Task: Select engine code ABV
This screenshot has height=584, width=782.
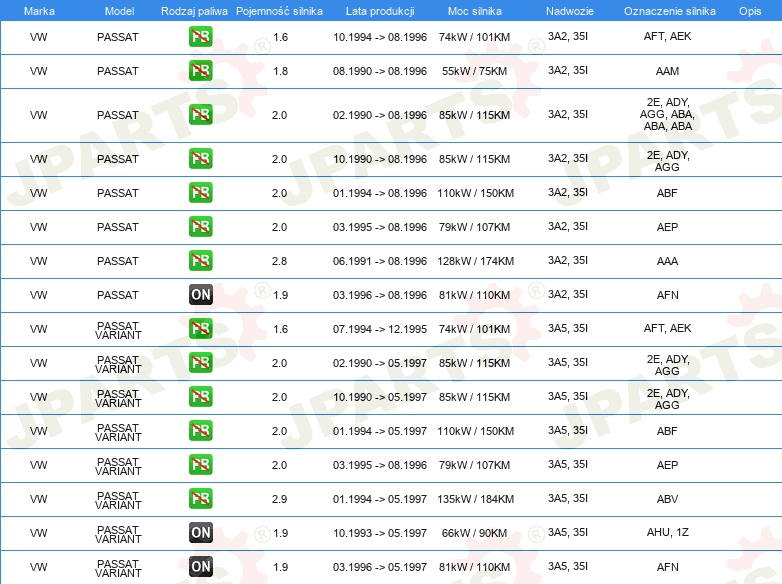Action: pyautogui.click(x=667, y=499)
